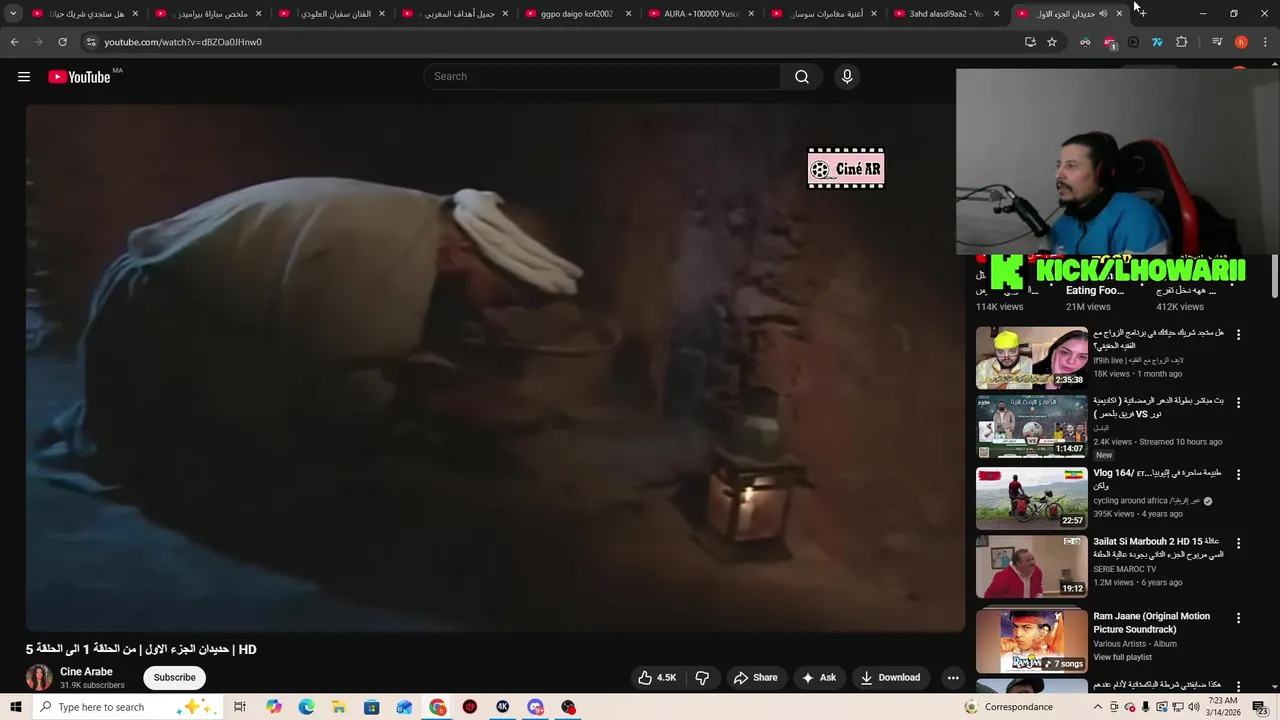Image resolution: width=1280 pixels, height=720 pixels.
Task: Open options menu for 3ailat Si Marbouh
Action: click(x=1238, y=544)
